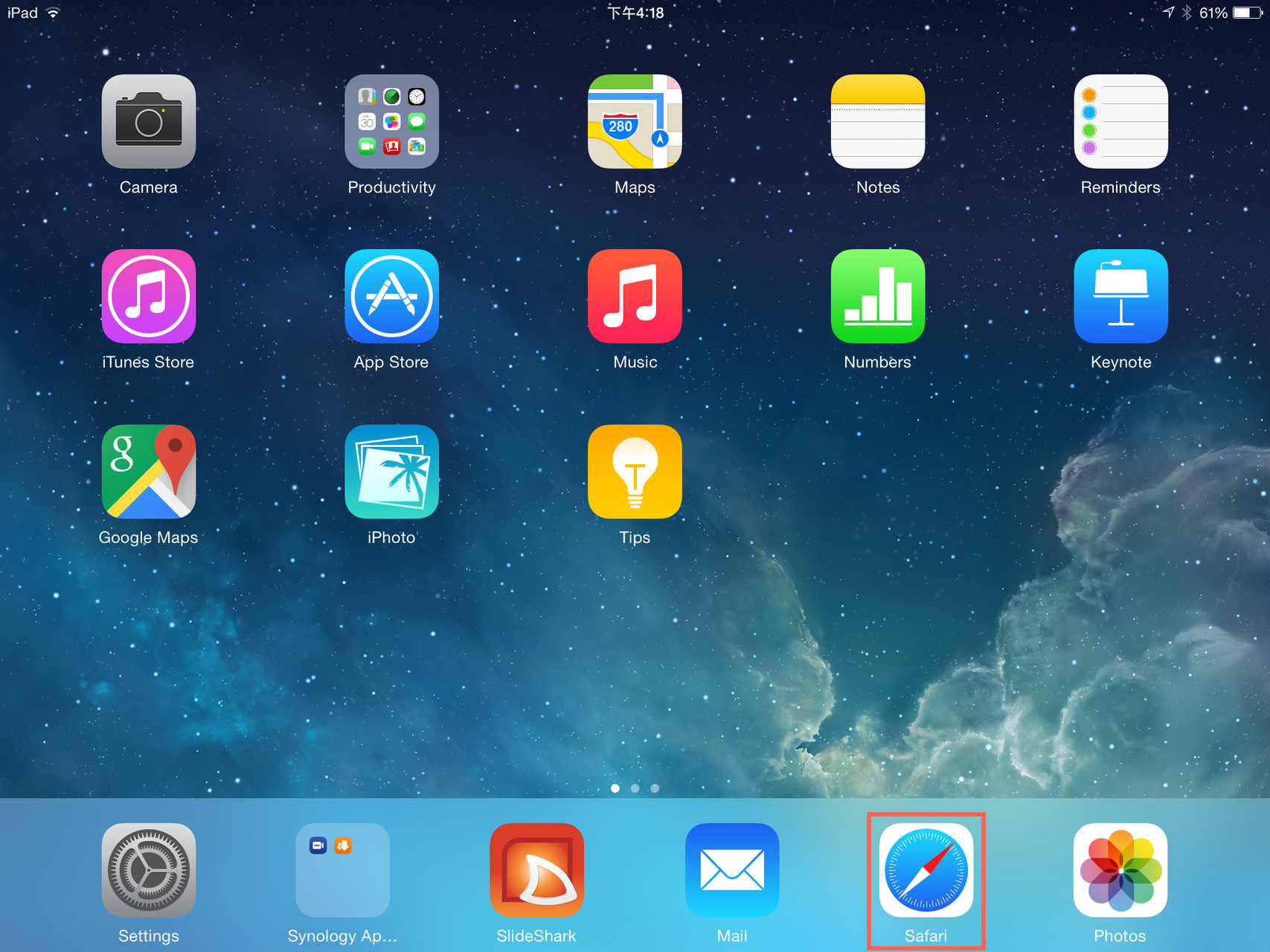Launch SlideShark from the dock
Viewport: 1270px width, 952px height.
coord(537,869)
